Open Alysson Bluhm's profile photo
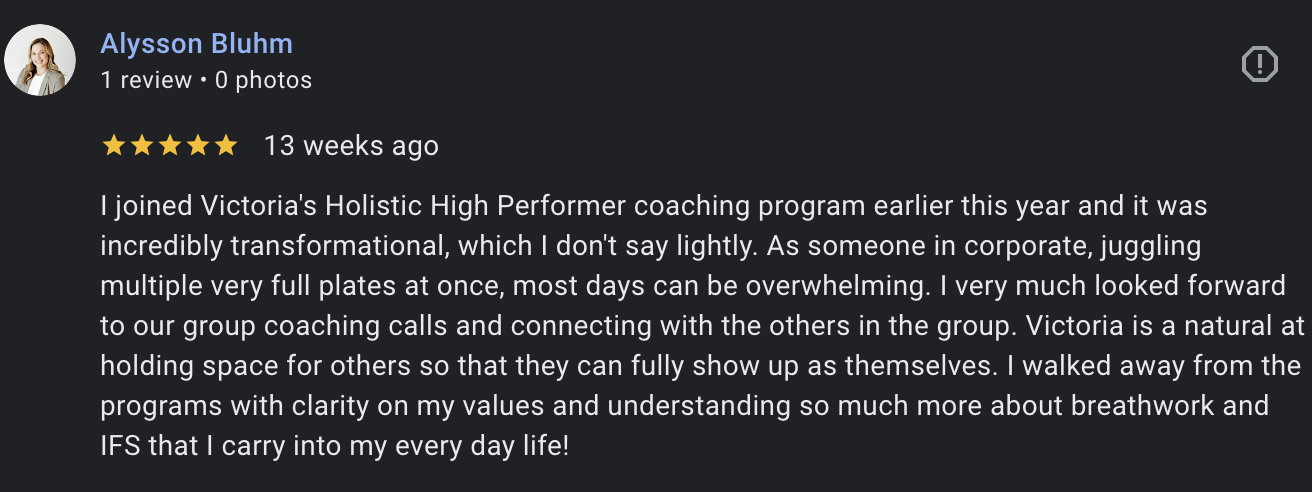 (40, 60)
